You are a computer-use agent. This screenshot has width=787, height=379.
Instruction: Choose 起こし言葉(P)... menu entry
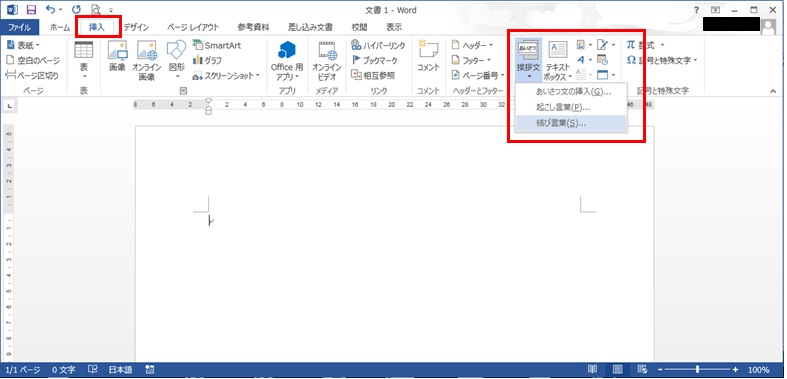pyautogui.click(x=571, y=107)
